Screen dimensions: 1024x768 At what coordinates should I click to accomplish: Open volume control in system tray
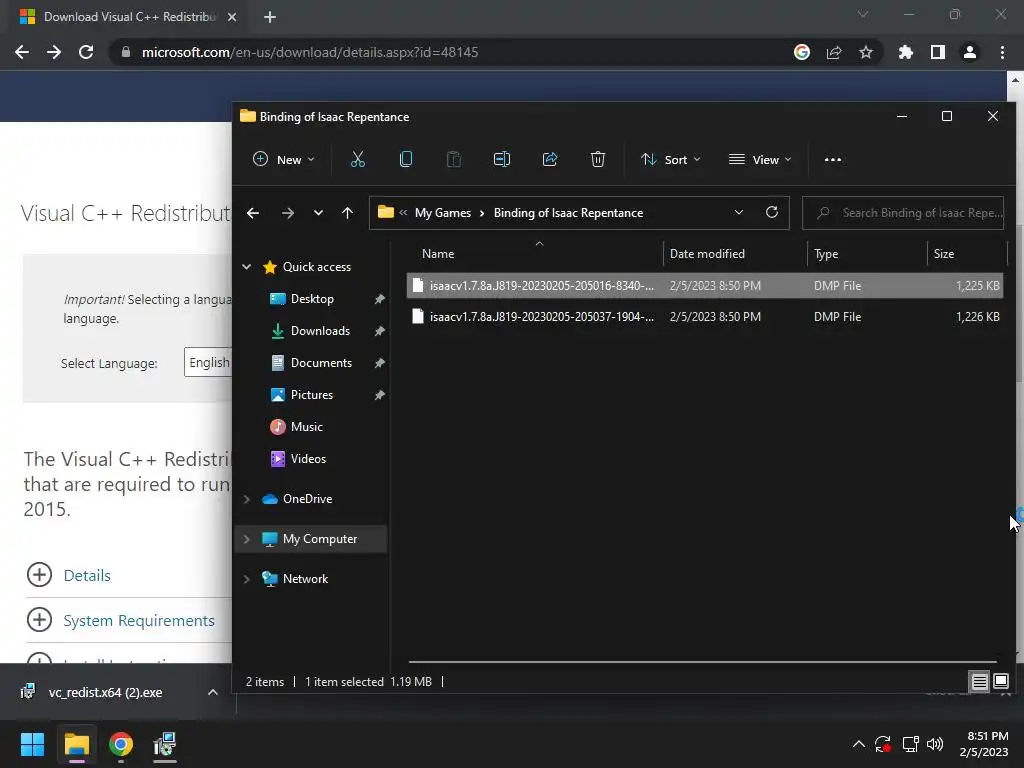935,744
